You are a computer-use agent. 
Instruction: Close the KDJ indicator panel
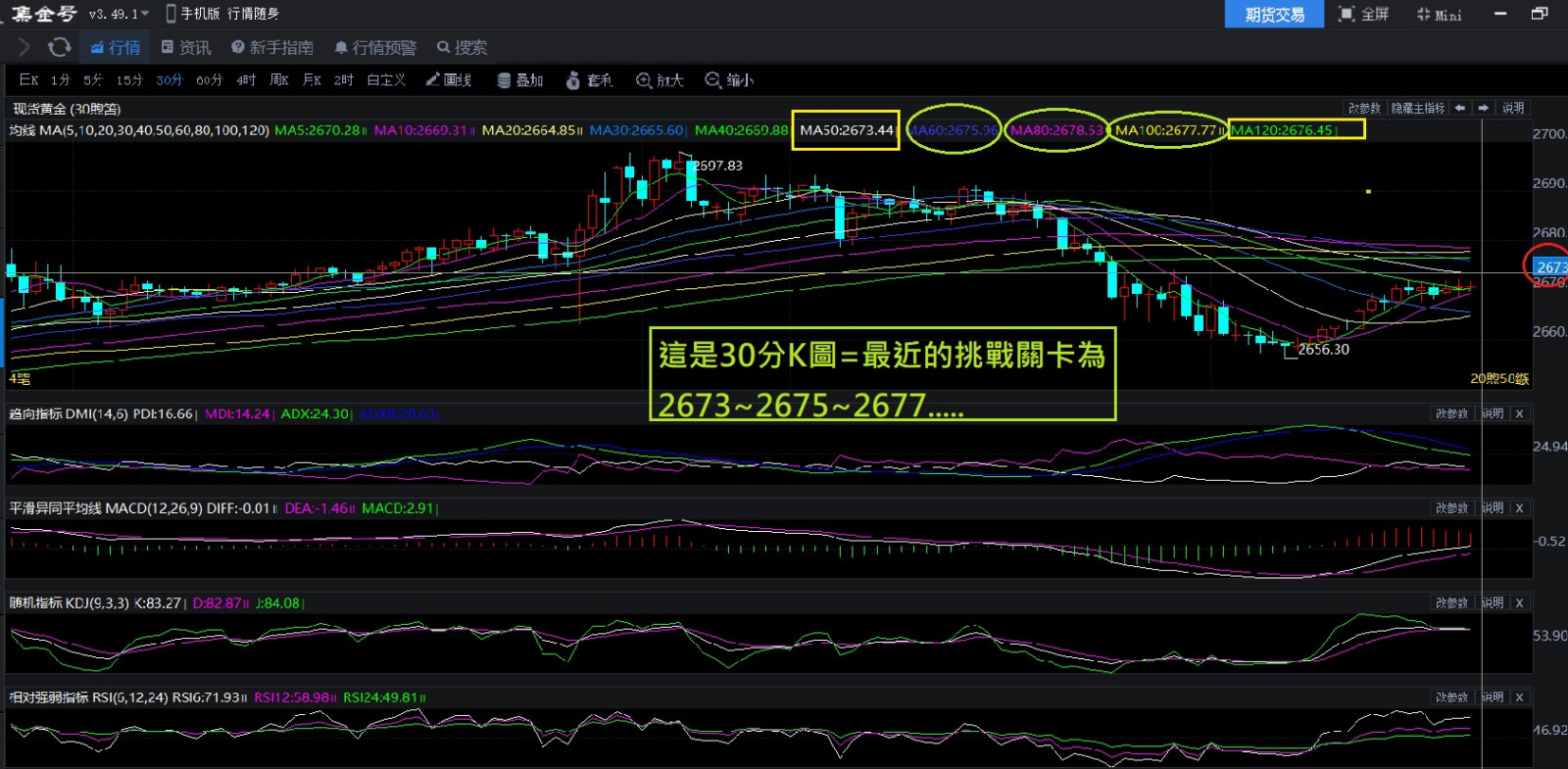[x=1520, y=602]
